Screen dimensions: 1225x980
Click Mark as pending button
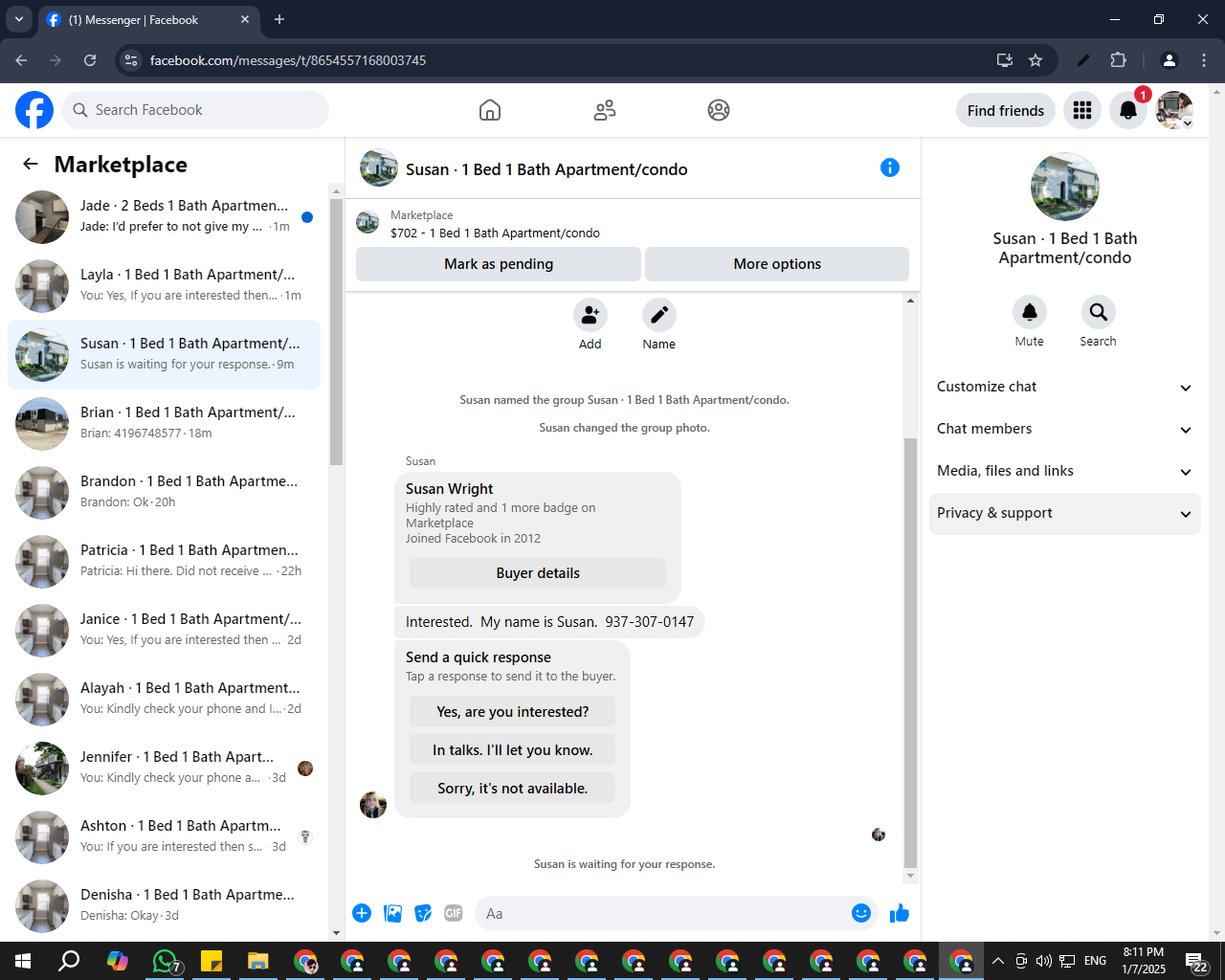click(499, 264)
